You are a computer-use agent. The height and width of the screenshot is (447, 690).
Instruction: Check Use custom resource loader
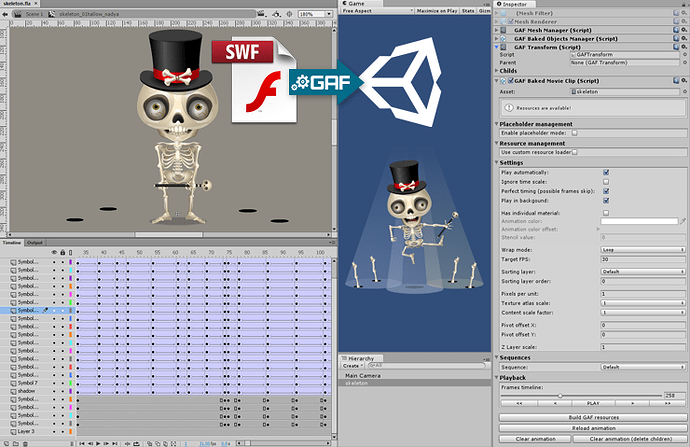pos(575,152)
